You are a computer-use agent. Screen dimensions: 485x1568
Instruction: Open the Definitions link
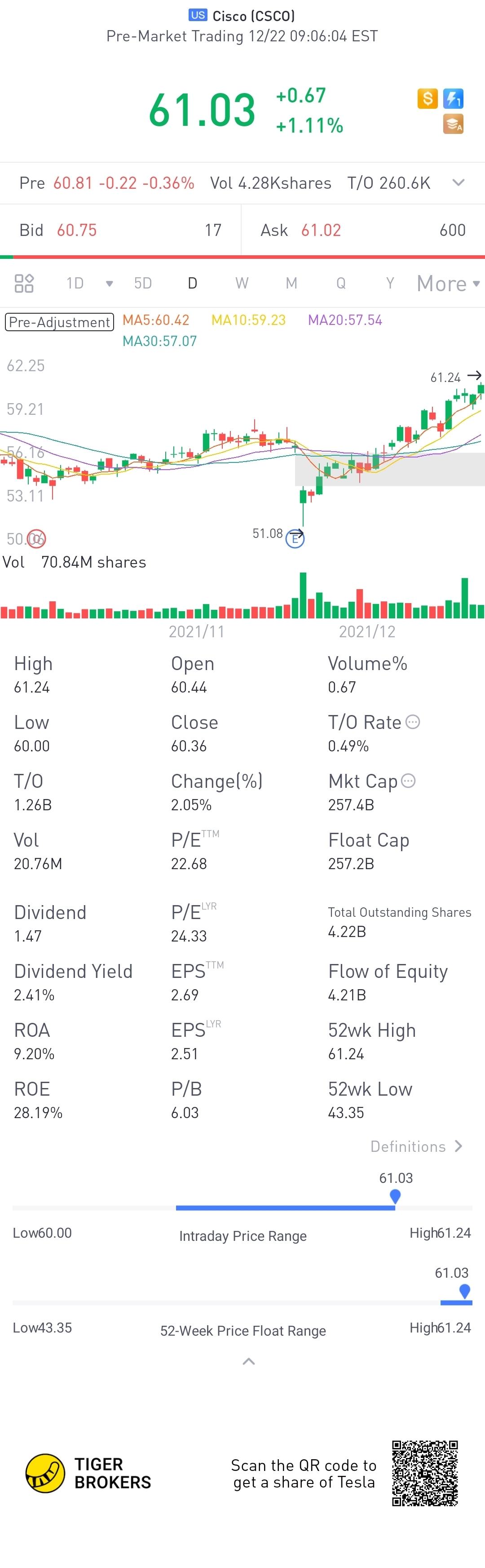click(x=417, y=1147)
